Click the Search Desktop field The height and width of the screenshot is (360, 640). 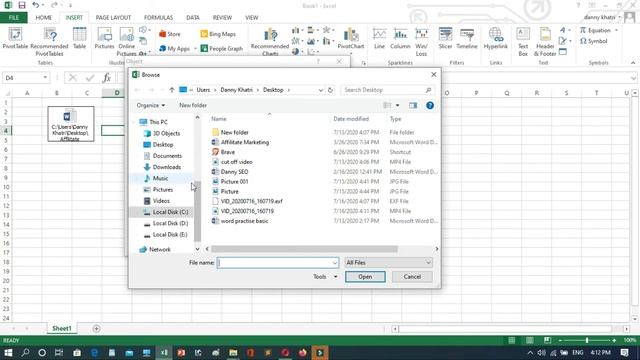coord(387,90)
